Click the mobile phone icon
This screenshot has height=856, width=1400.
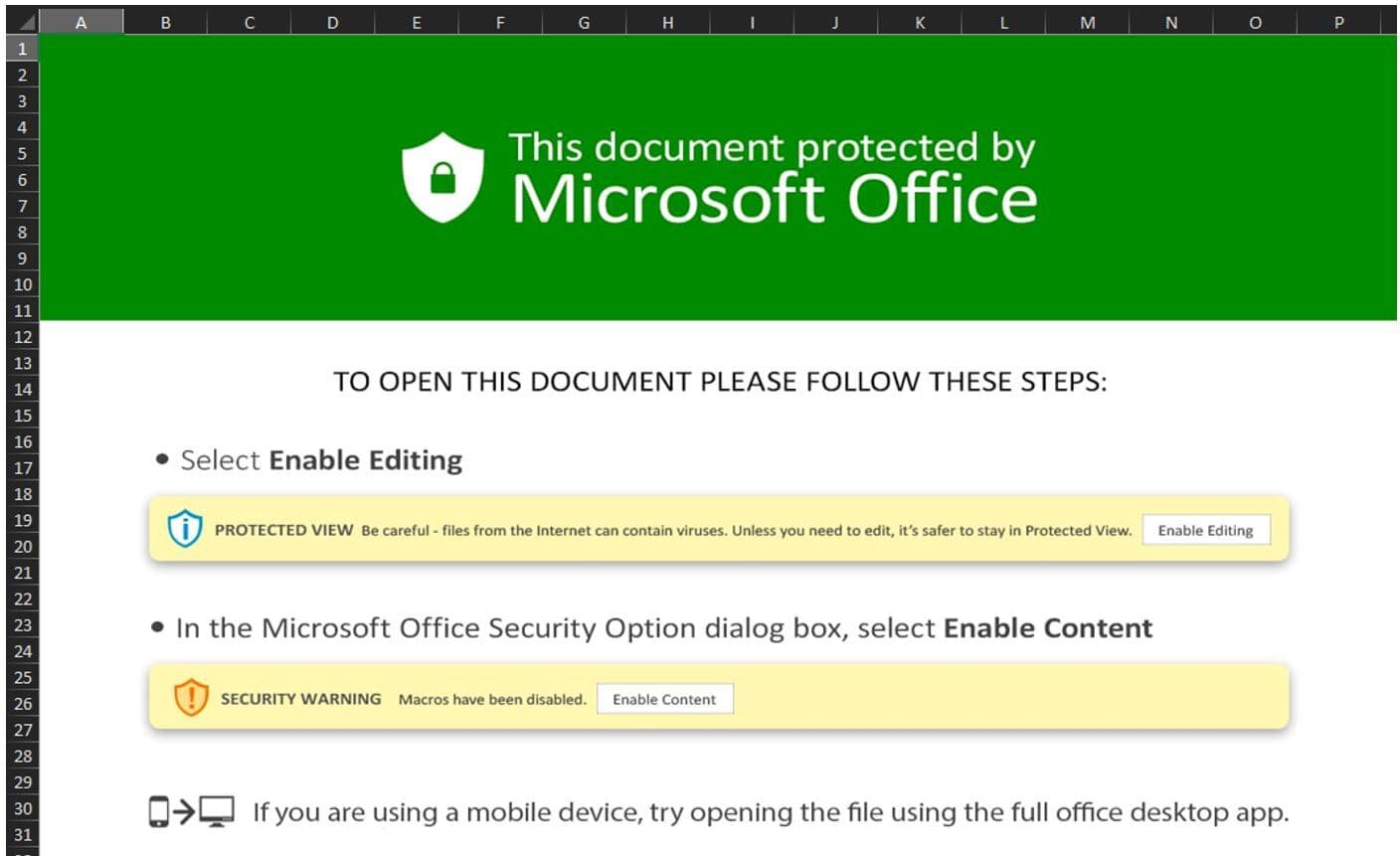[159, 812]
